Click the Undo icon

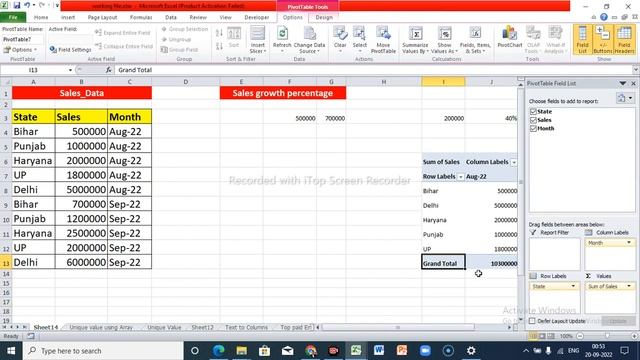[27, 5]
